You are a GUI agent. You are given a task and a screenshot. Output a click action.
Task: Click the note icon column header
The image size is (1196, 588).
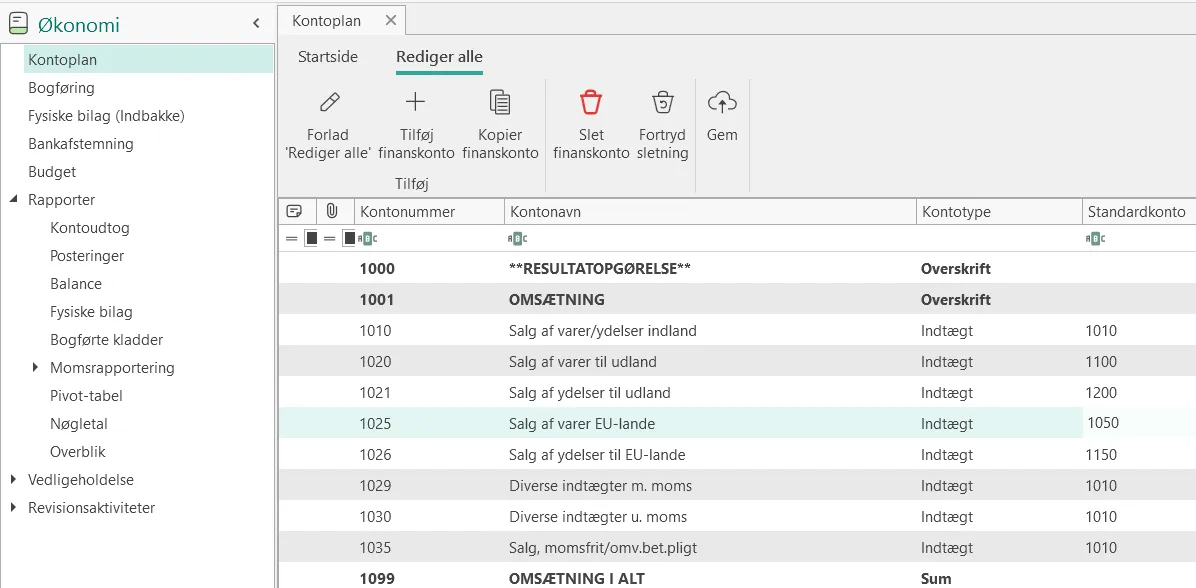[294, 211]
